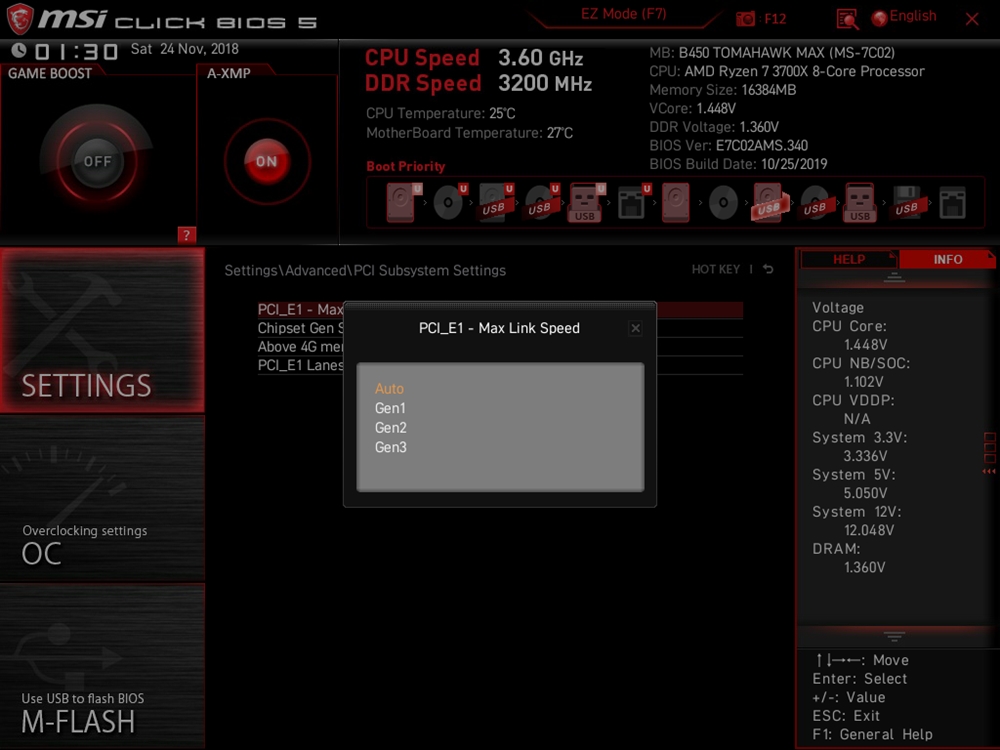Toggle the GAME BOOST knob currently OFF
This screenshot has height=750, width=1000.
point(97,161)
